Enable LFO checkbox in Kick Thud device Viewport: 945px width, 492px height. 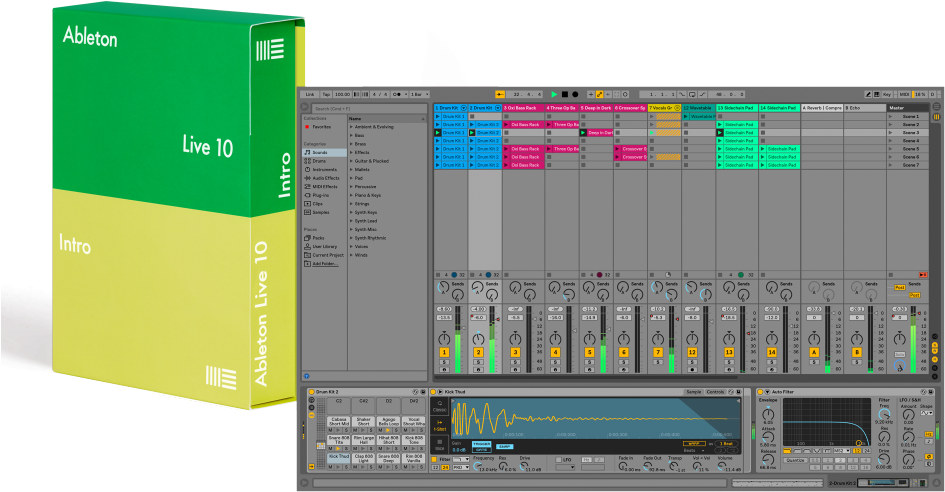[x=559, y=459]
